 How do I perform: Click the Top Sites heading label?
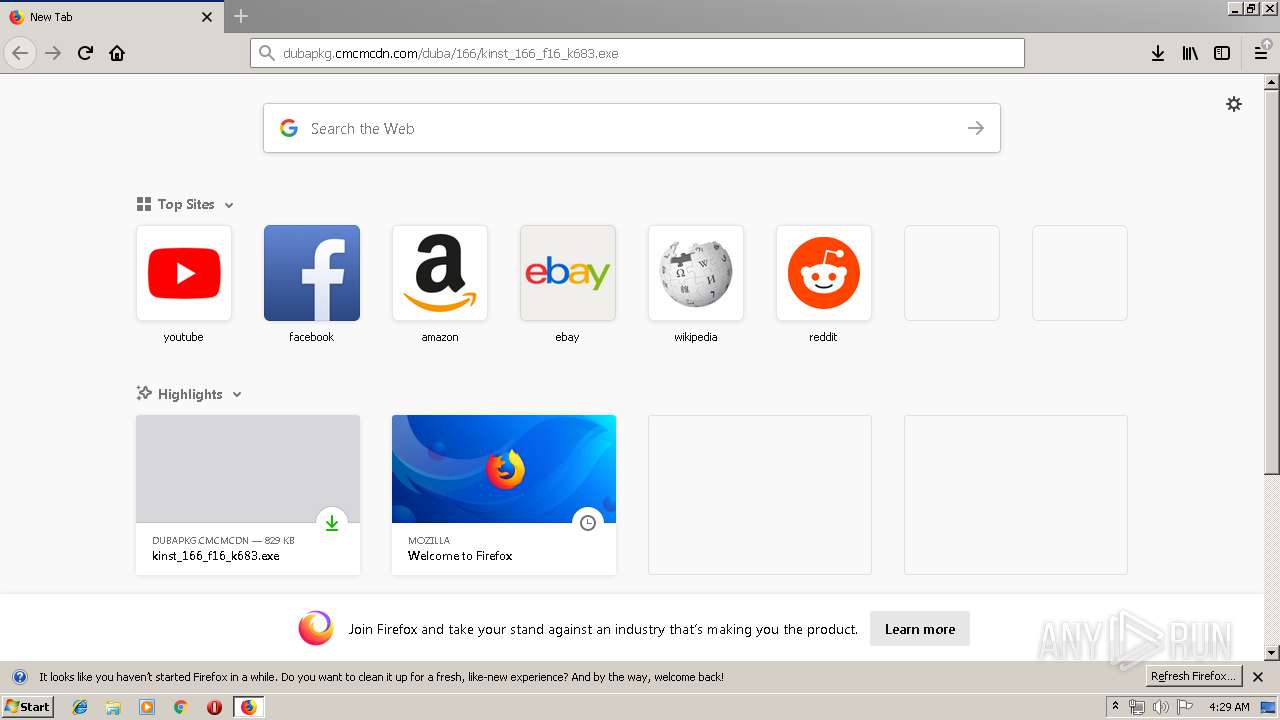(x=186, y=204)
